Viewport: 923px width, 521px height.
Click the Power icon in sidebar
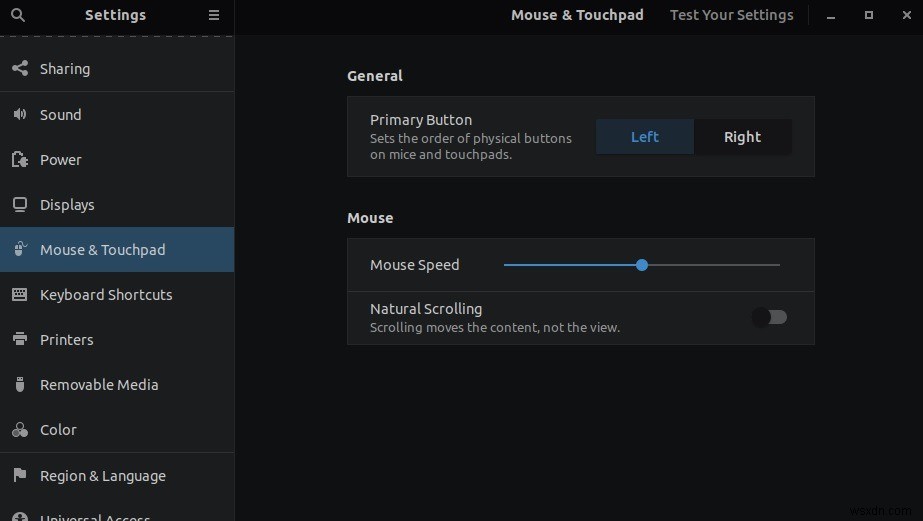tap(19, 160)
